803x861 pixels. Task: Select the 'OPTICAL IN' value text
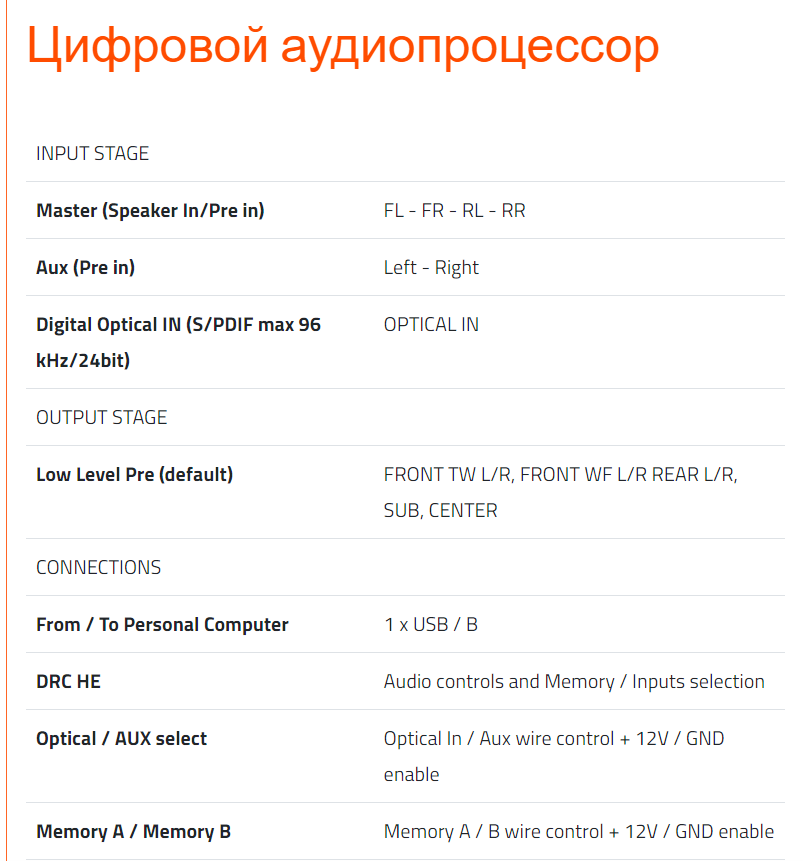tap(431, 324)
